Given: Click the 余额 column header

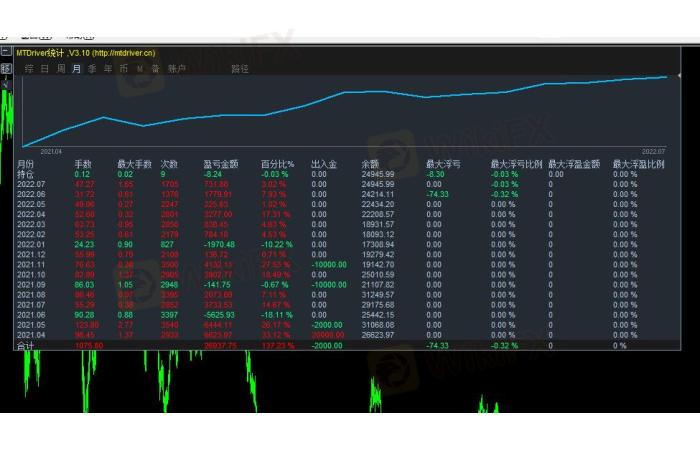Looking at the screenshot, I should [x=370, y=164].
